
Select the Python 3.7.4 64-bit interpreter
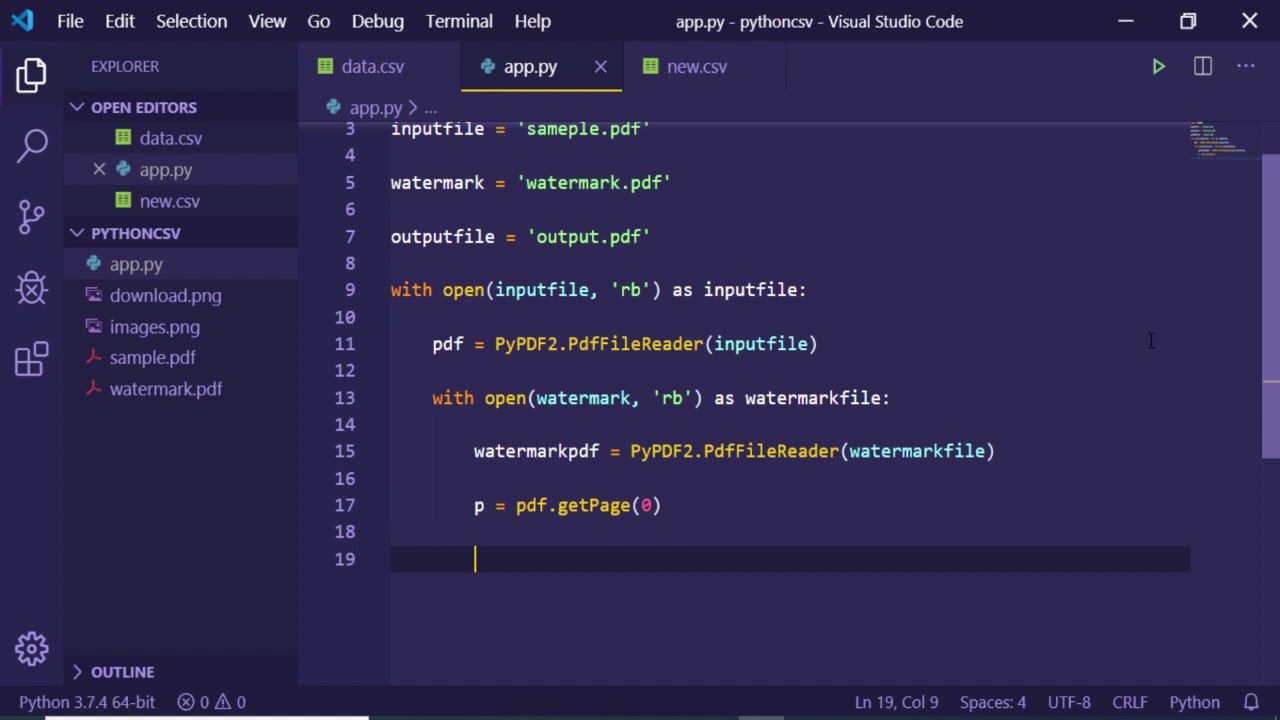(x=87, y=702)
